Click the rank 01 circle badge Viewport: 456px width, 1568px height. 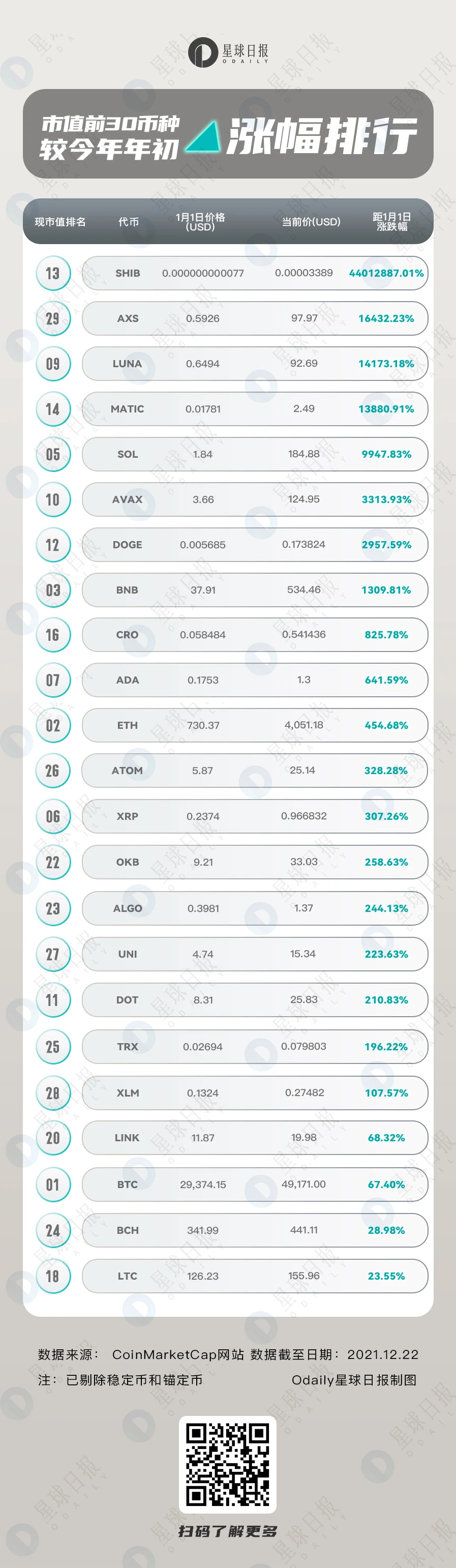pos(53,1185)
